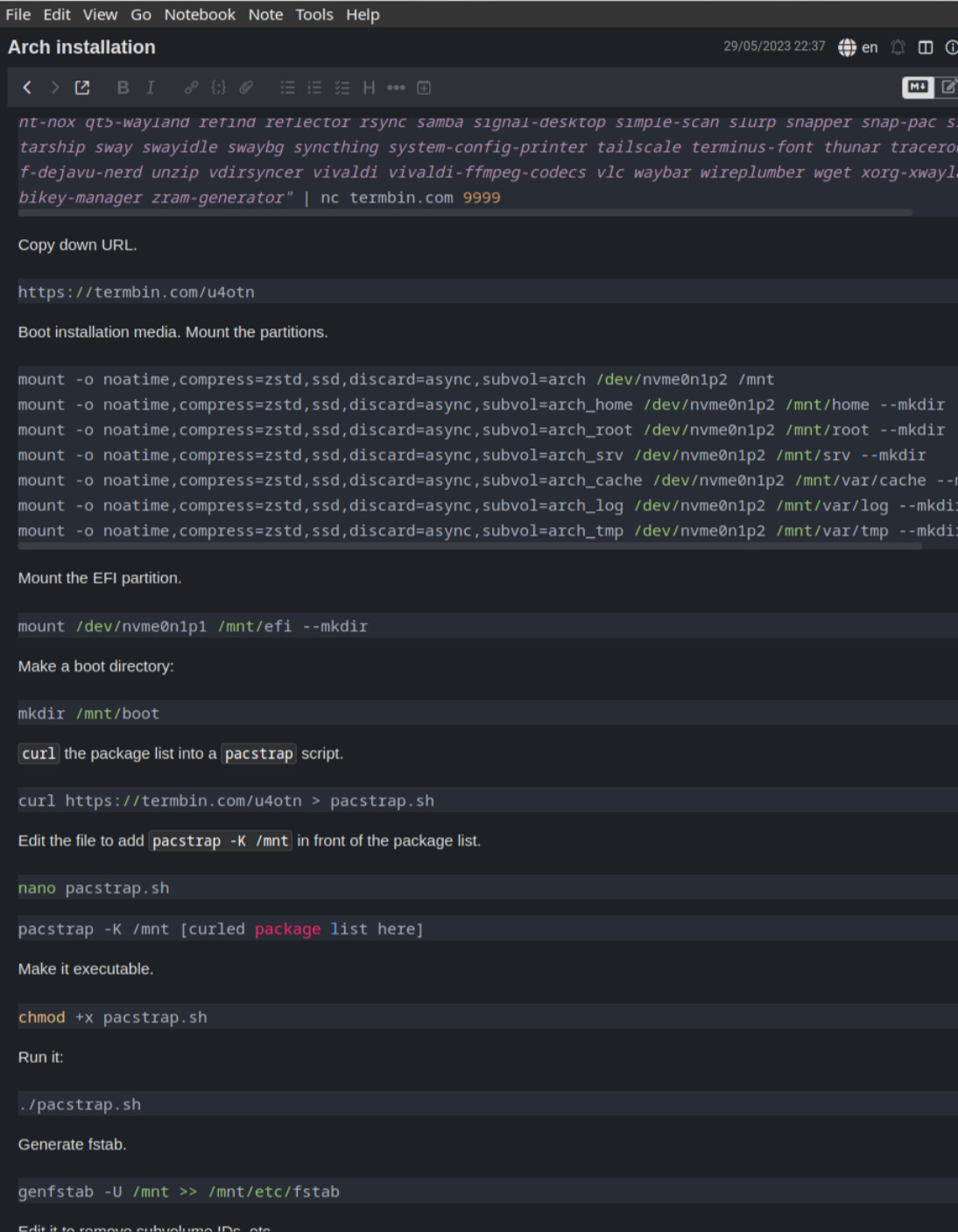
Task: Show note properties info icon
Action: (951, 47)
